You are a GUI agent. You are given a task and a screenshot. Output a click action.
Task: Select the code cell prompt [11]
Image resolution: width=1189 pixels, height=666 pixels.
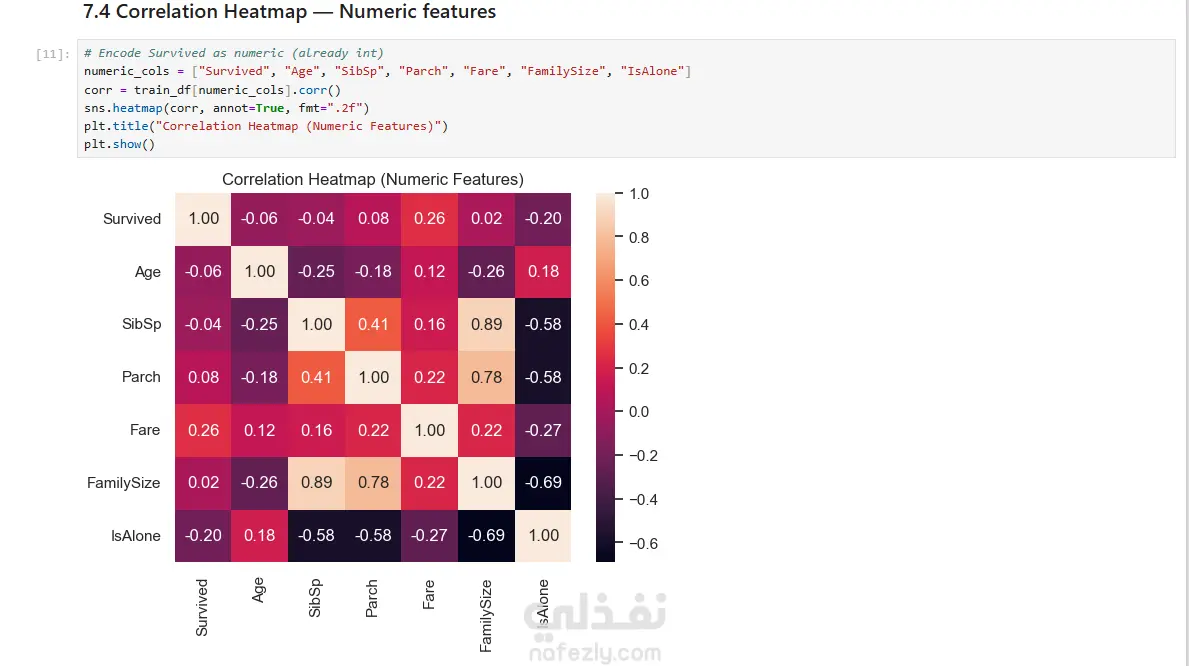point(52,54)
